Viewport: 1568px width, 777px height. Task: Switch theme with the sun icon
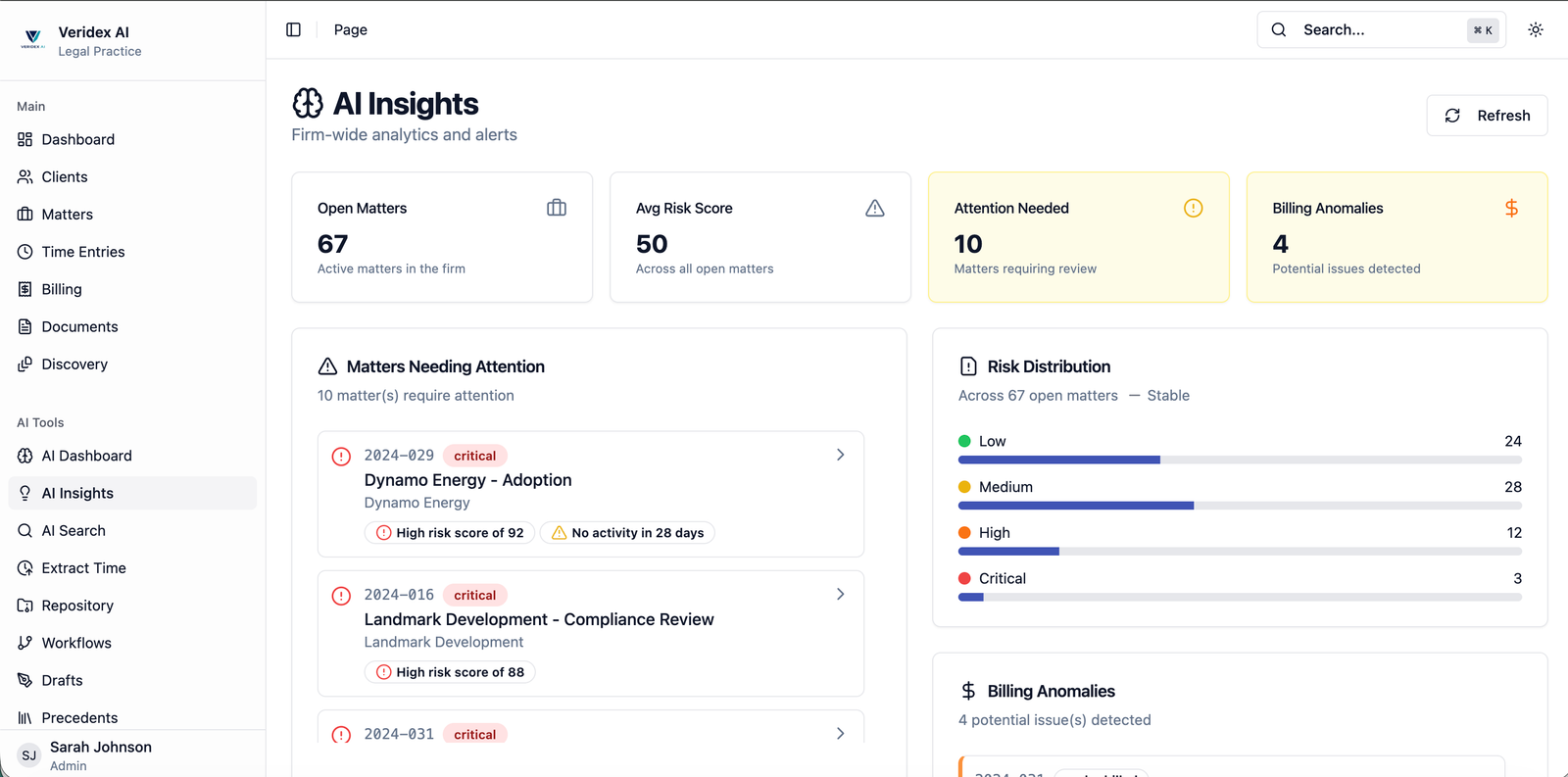click(1535, 29)
